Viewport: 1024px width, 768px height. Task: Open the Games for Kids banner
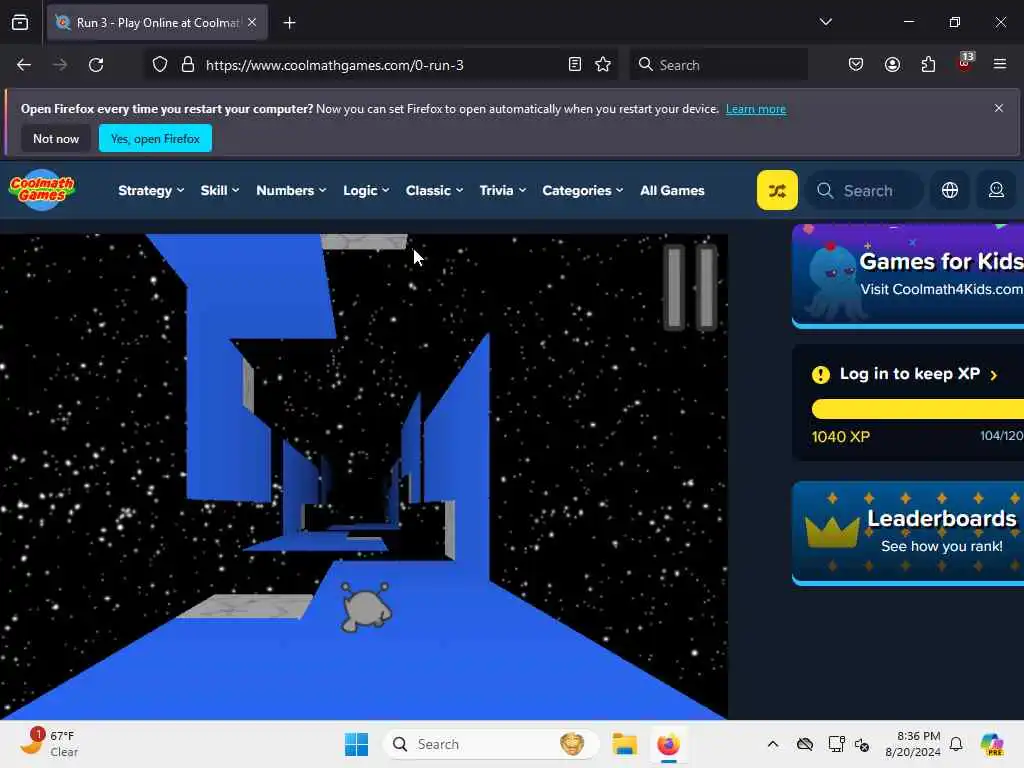tap(908, 276)
